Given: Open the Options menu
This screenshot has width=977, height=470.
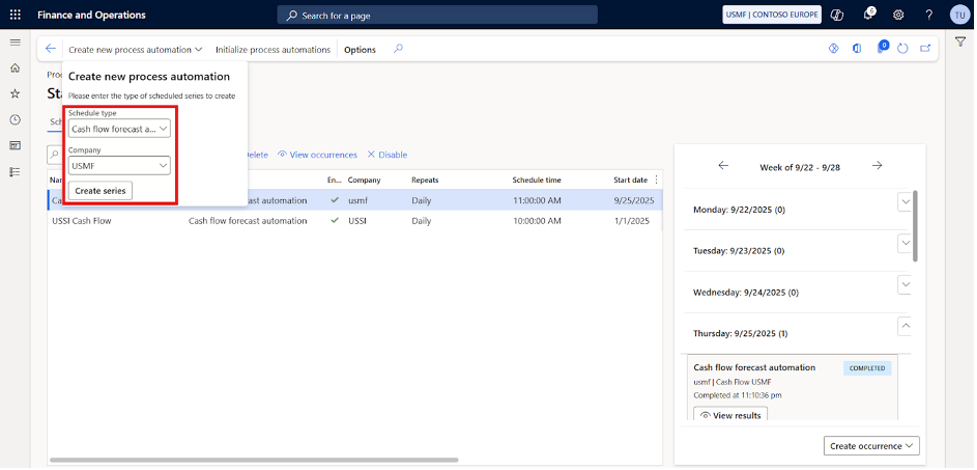Looking at the screenshot, I should pyautogui.click(x=360, y=50).
